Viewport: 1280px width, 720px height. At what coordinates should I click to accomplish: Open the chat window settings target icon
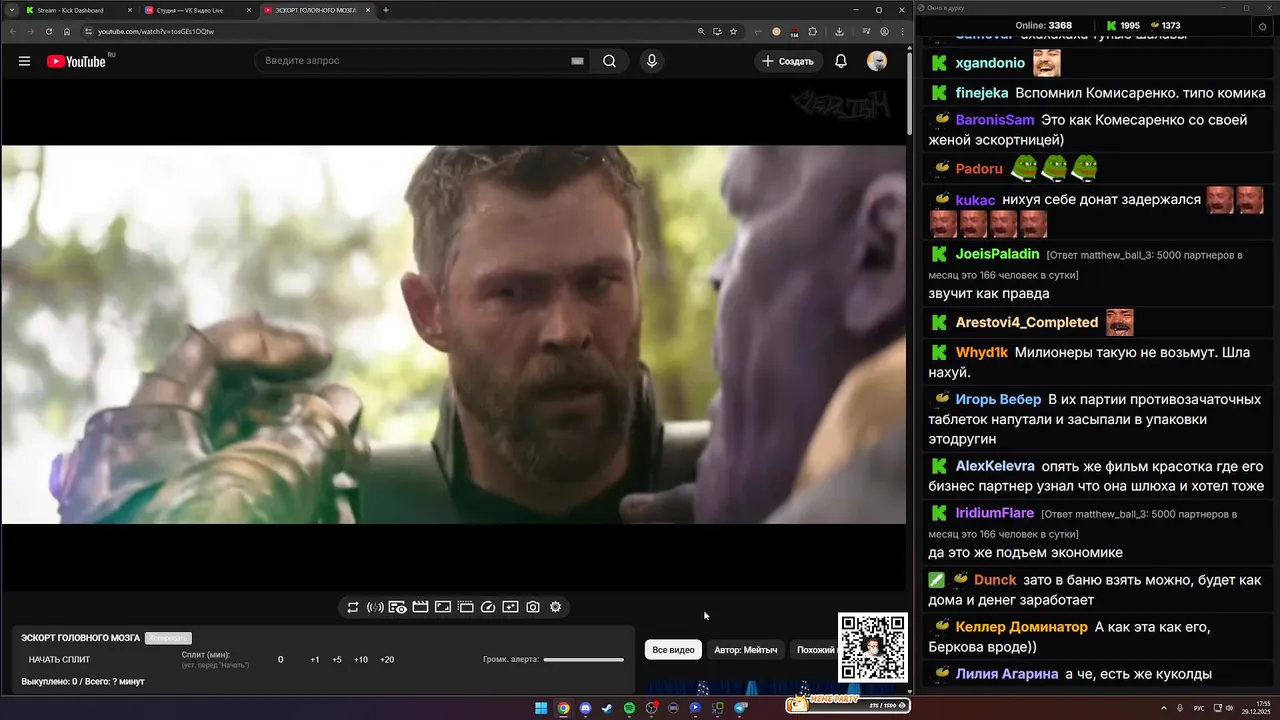[1263, 26]
